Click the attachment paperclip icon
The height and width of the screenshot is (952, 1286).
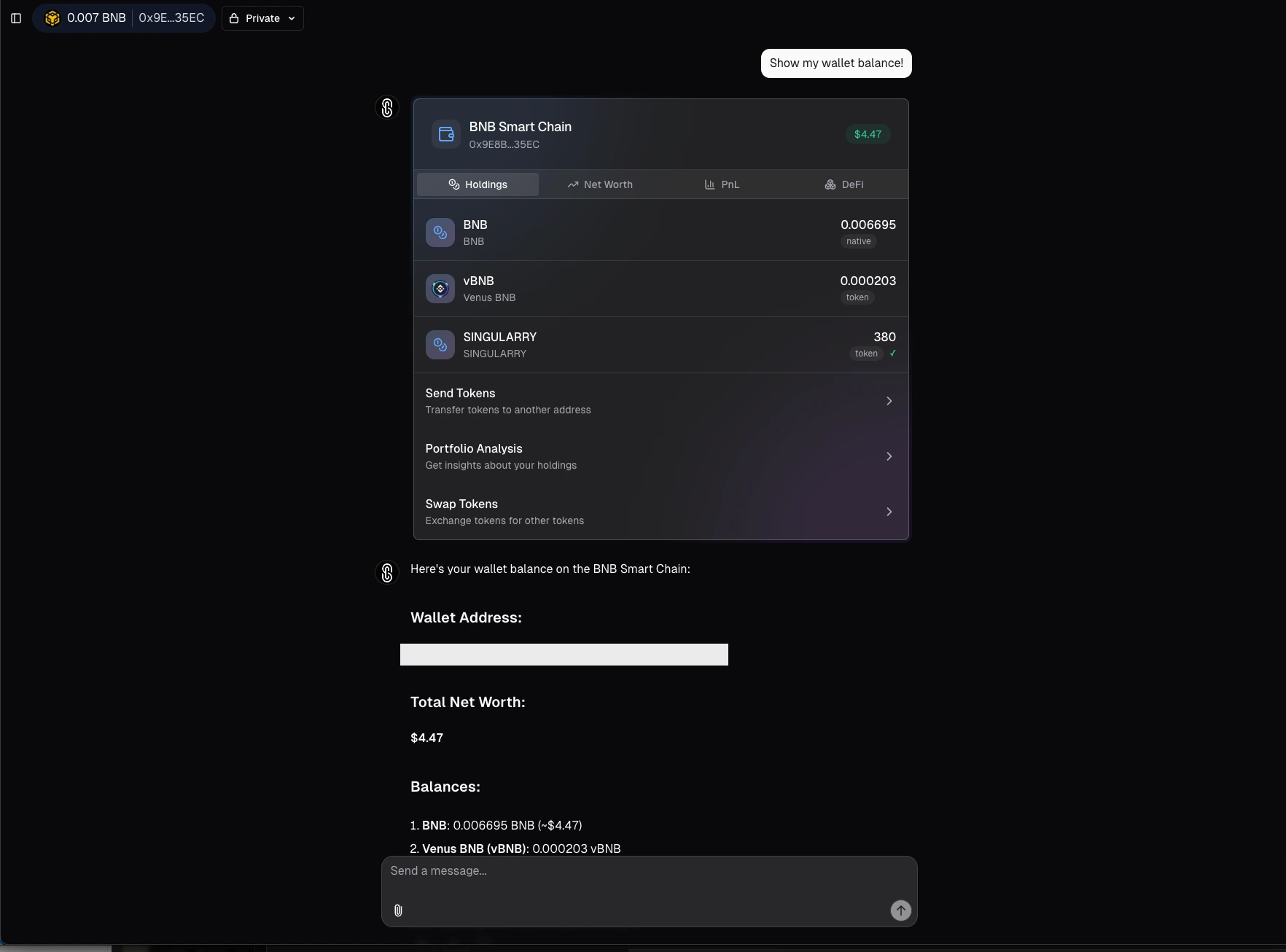click(398, 910)
